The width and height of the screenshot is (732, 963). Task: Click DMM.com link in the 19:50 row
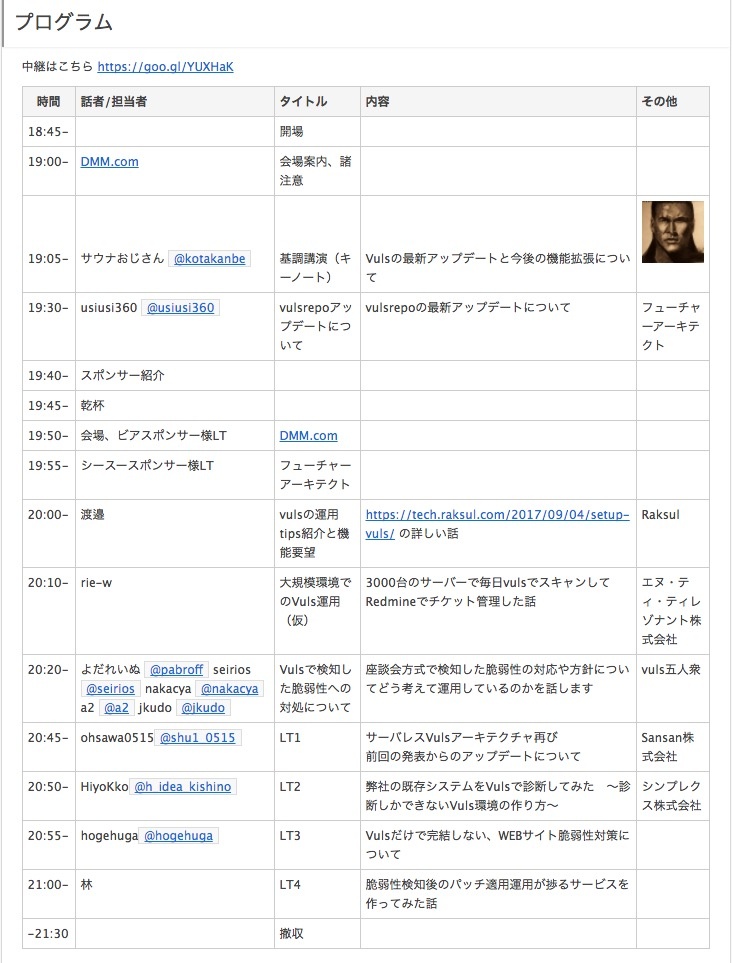308,436
